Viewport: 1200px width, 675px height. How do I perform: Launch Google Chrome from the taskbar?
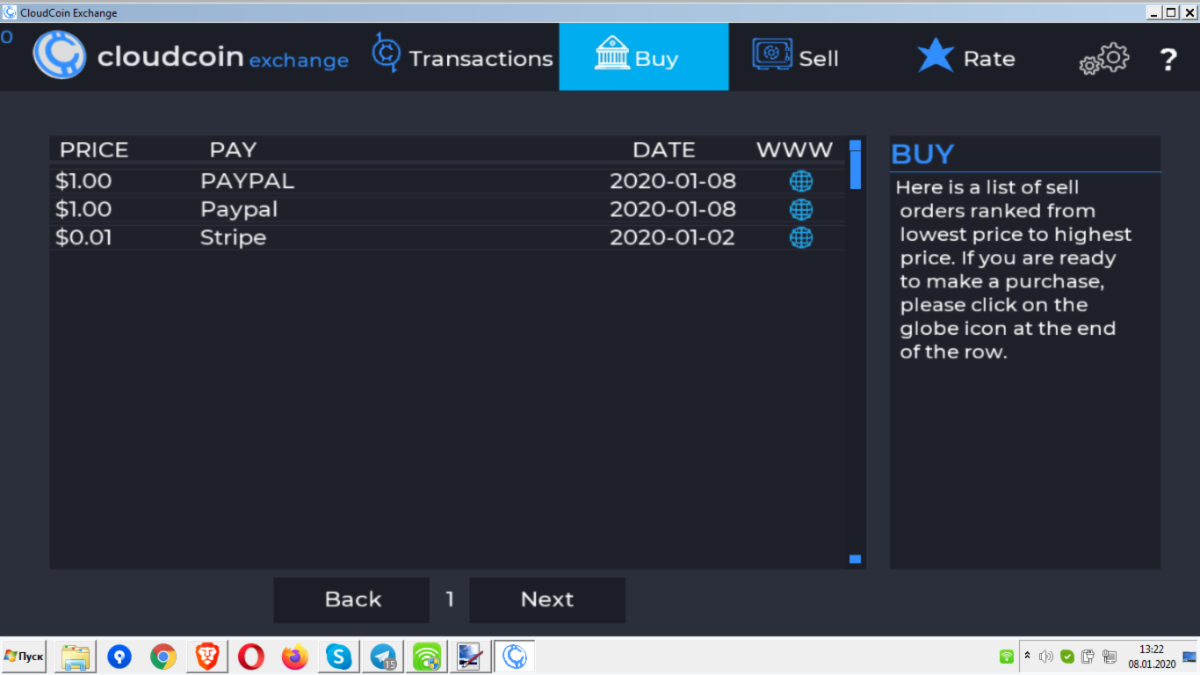coord(163,657)
